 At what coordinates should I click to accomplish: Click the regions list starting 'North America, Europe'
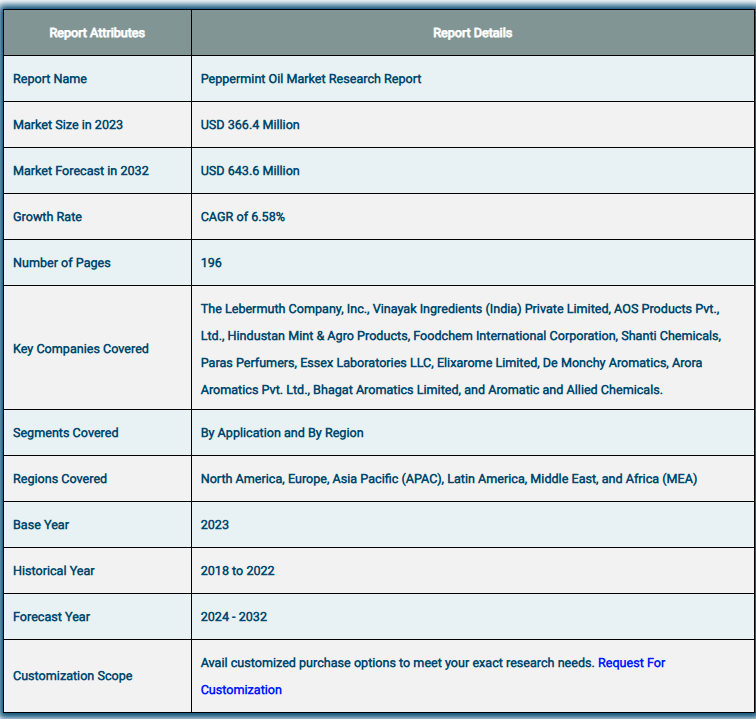pos(449,479)
